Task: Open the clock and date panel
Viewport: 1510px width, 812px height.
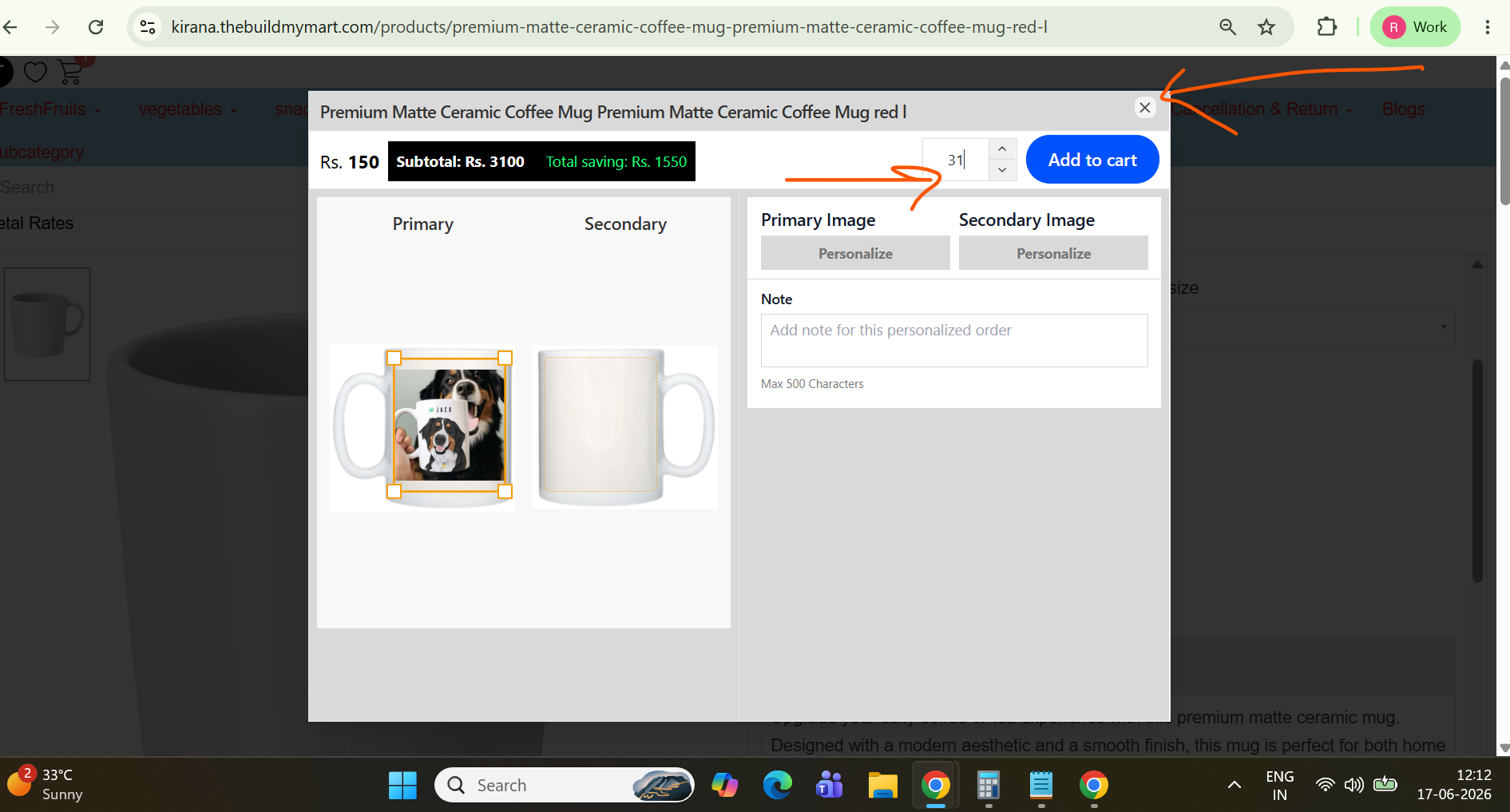Action: (x=1454, y=785)
